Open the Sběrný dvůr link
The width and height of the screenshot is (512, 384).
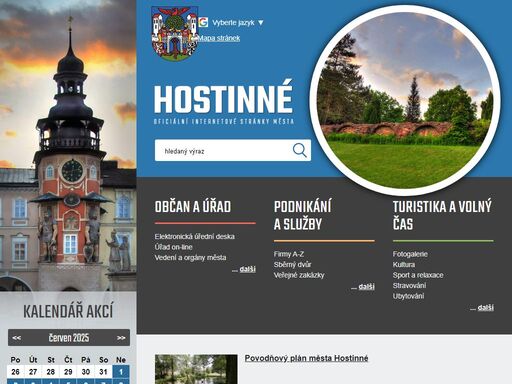292,264
